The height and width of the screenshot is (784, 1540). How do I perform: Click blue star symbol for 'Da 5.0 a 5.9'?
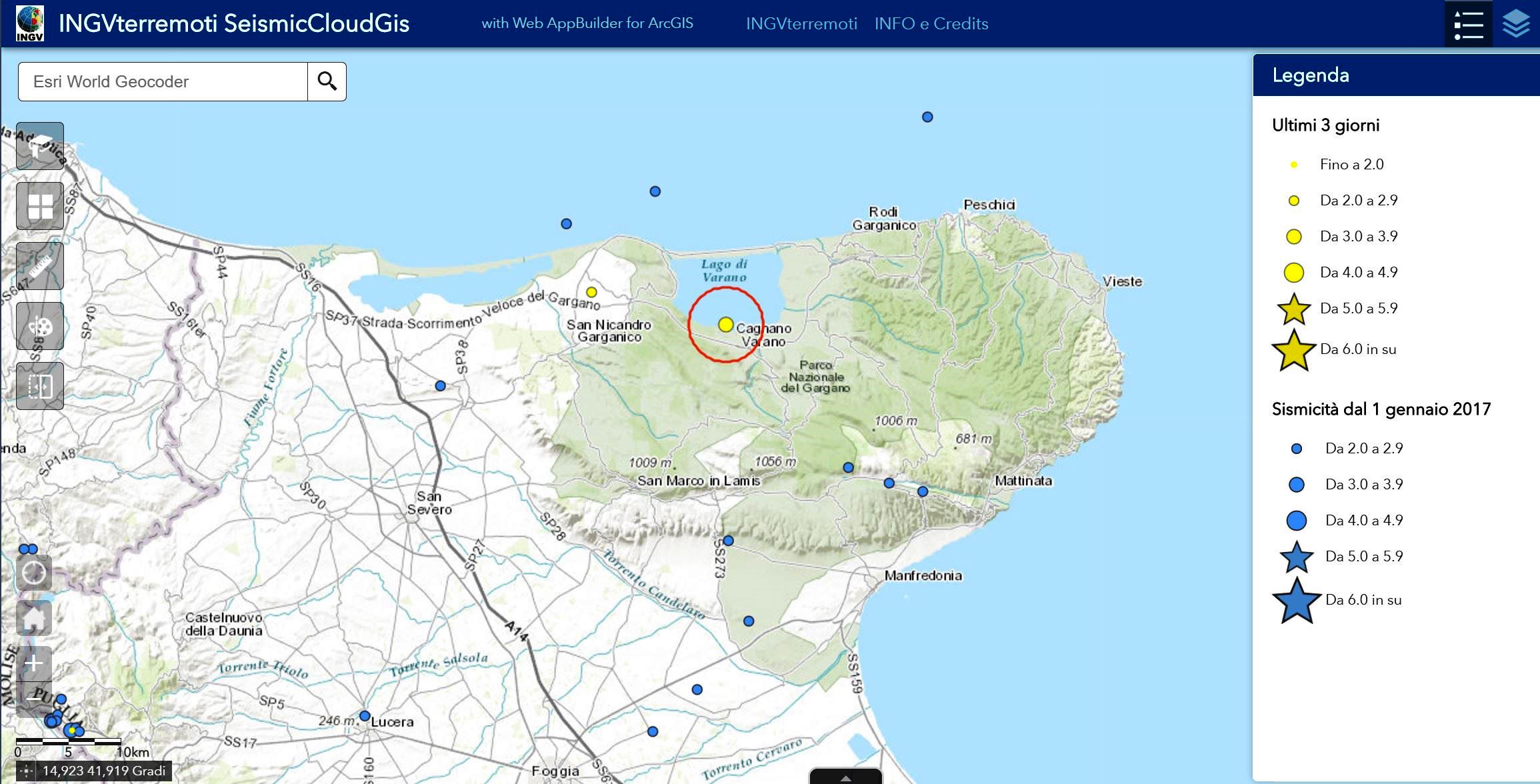tap(1296, 557)
